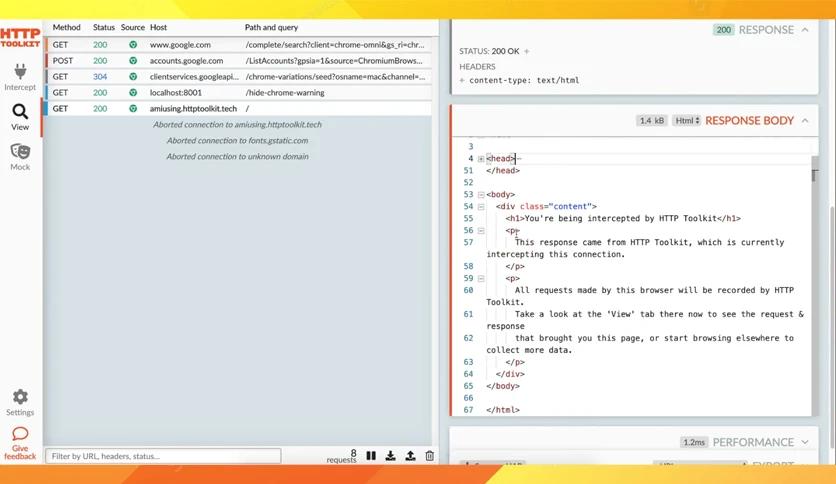Click the Host column header
This screenshot has width=836, height=484.
158,27
